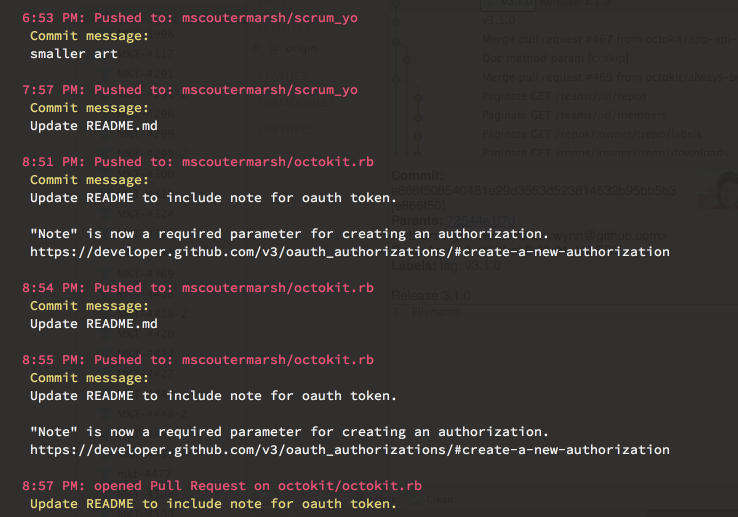Expand the origin remote in the background sidebar

pos(257,48)
